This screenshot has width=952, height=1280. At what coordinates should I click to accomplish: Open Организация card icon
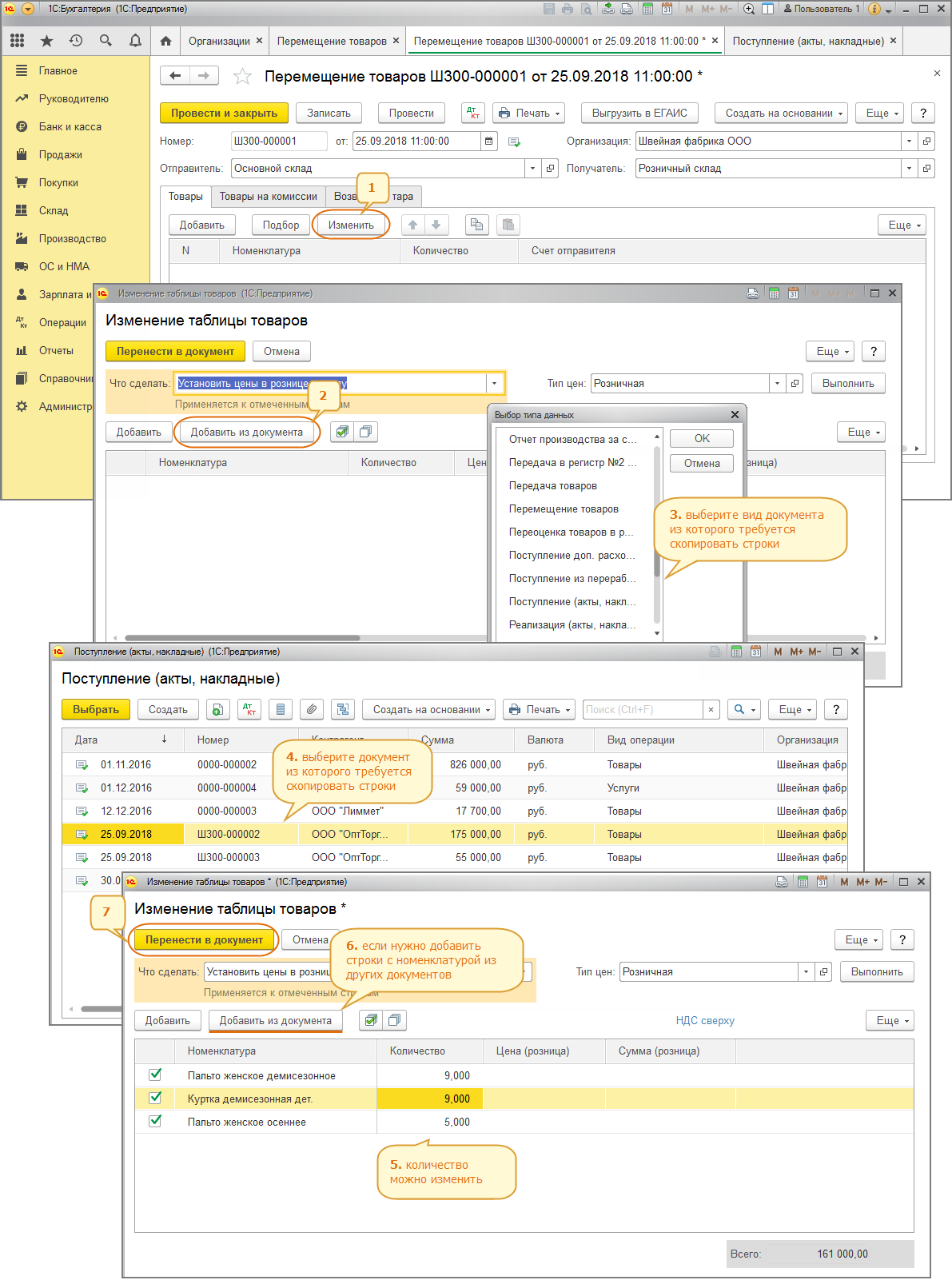926,142
